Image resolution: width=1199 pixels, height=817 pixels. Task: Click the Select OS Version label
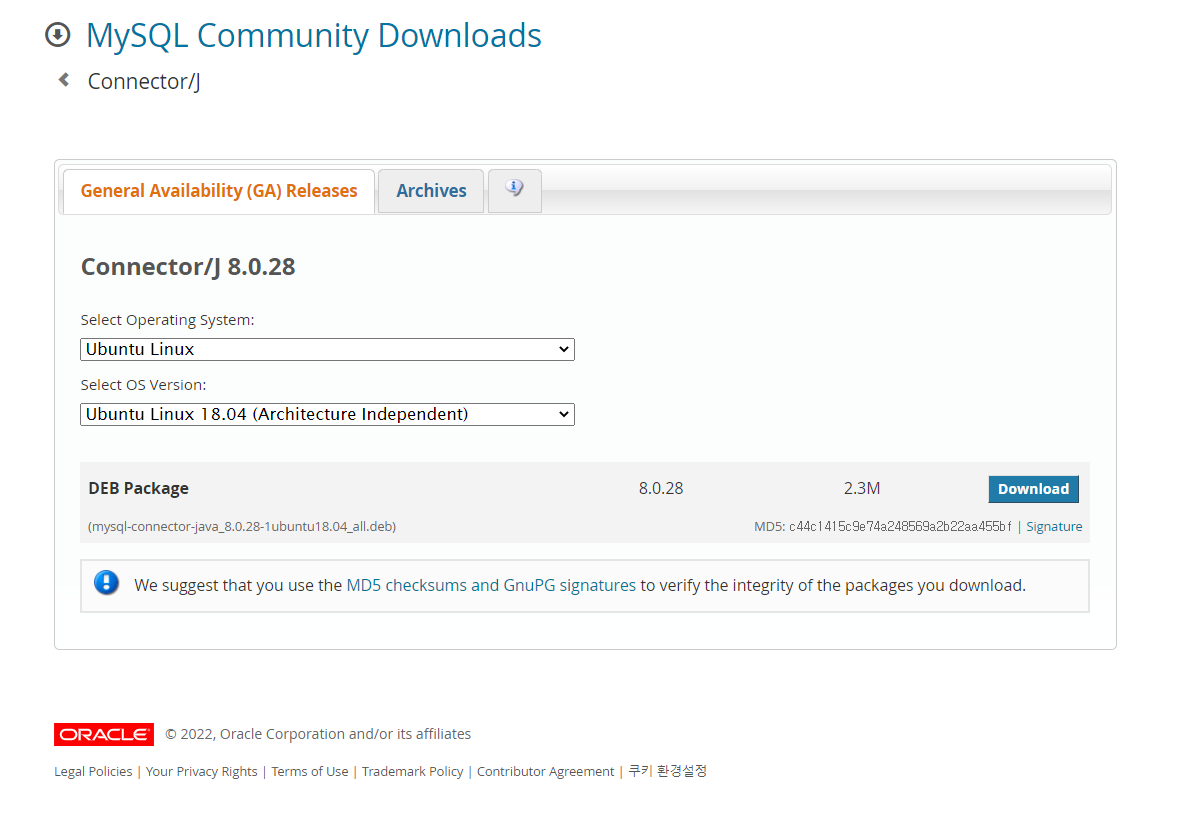click(x=143, y=385)
